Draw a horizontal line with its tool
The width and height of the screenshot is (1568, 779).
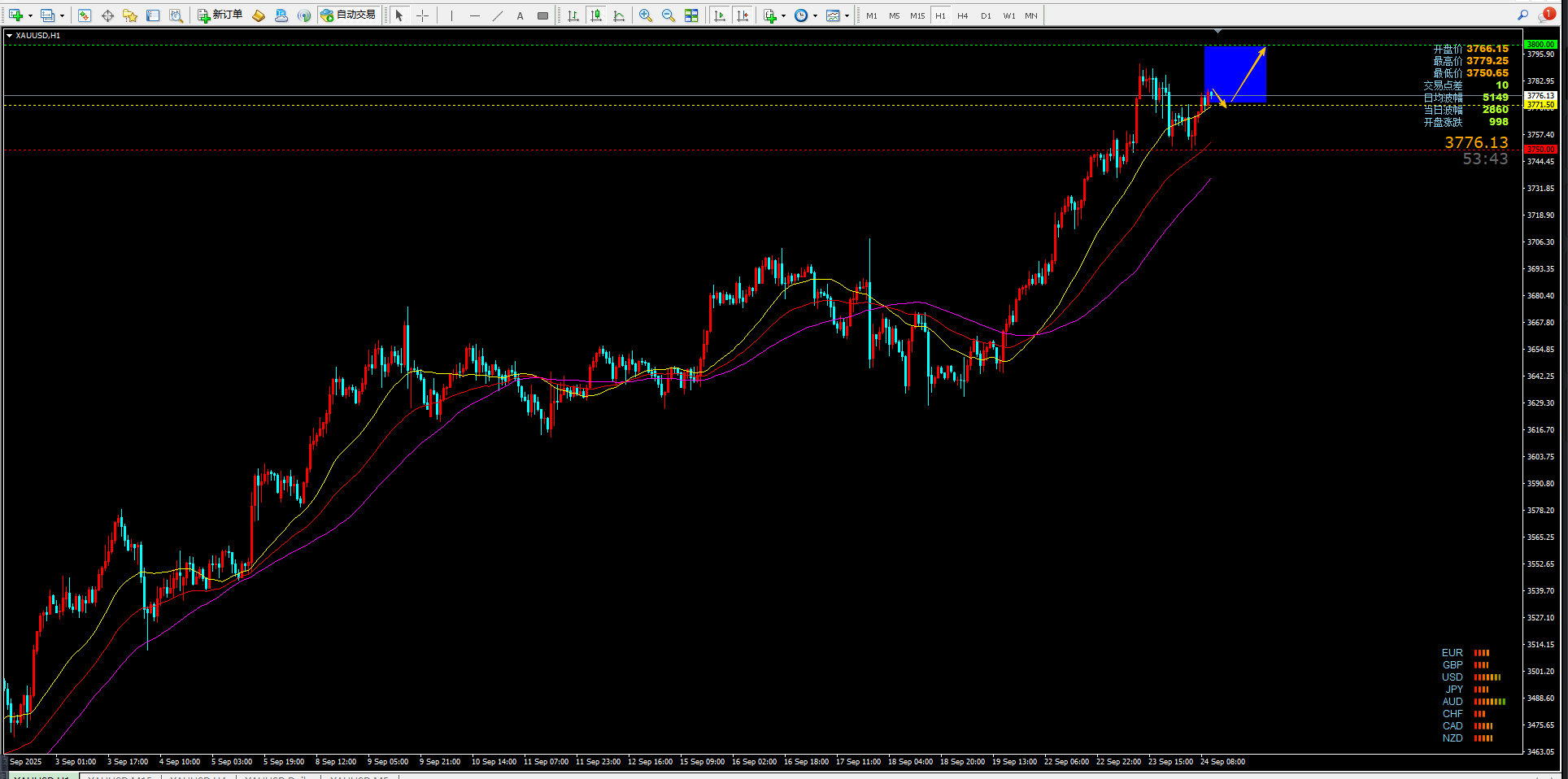475,15
